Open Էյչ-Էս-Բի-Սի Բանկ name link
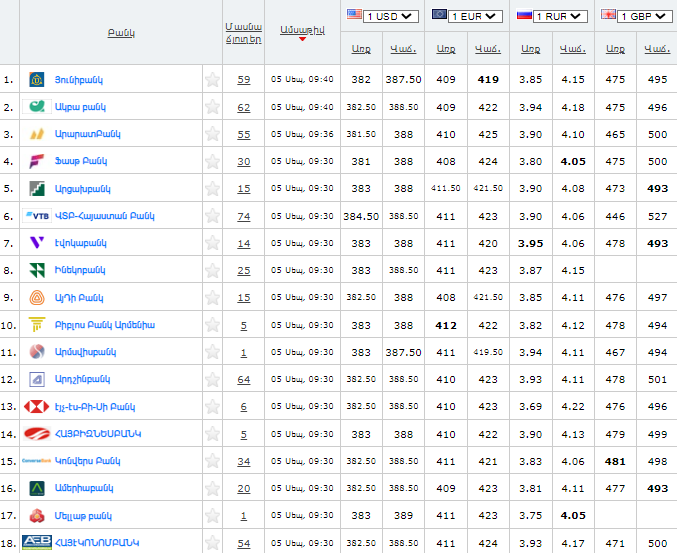677x553 pixels. click(95, 407)
